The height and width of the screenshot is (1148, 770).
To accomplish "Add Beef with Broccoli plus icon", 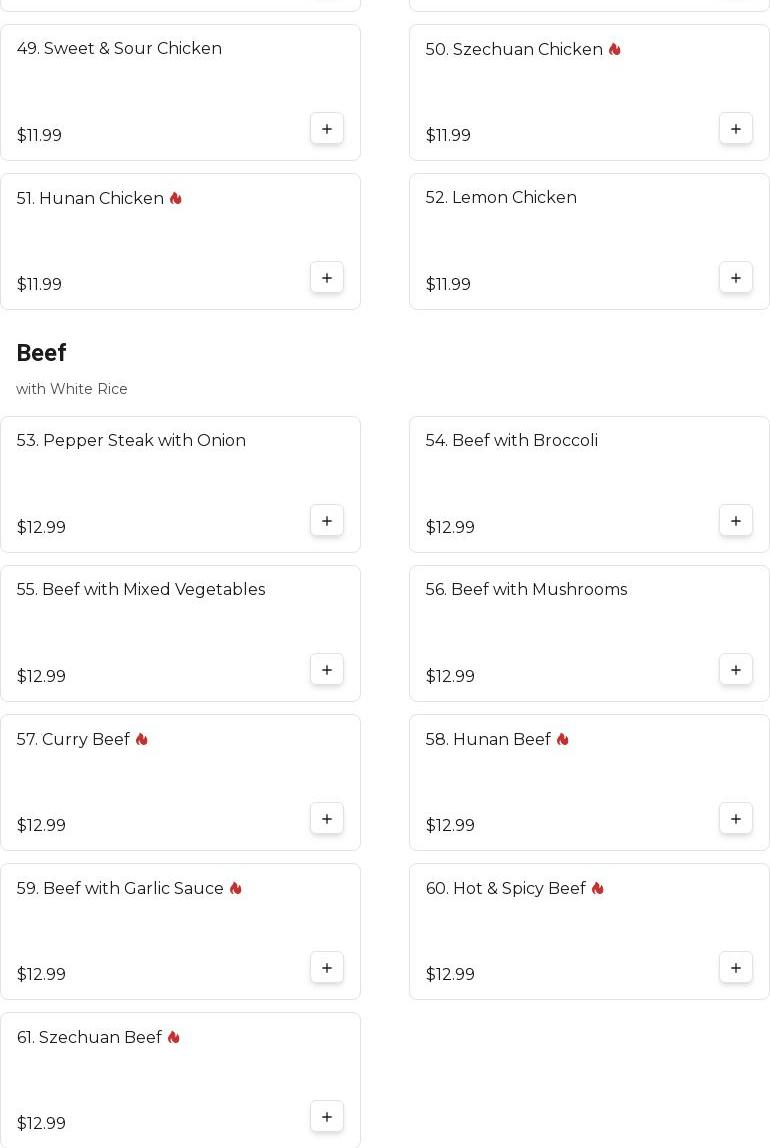I will tap(736, 521).
